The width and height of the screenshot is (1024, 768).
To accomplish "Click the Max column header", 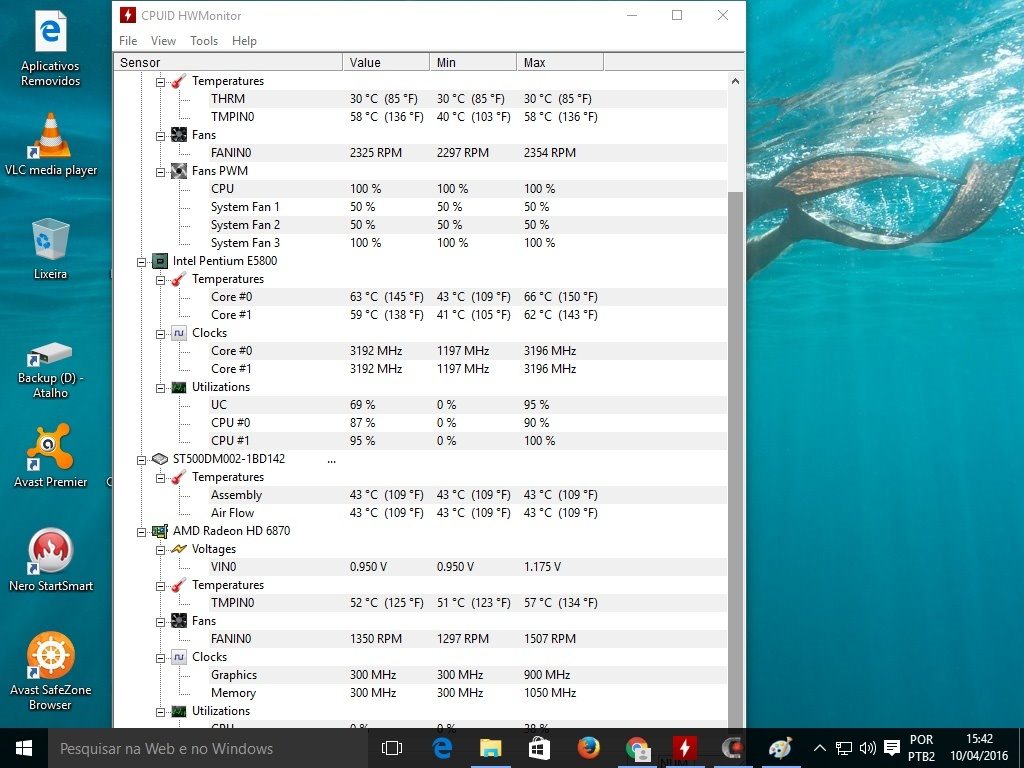I will 560,62.
